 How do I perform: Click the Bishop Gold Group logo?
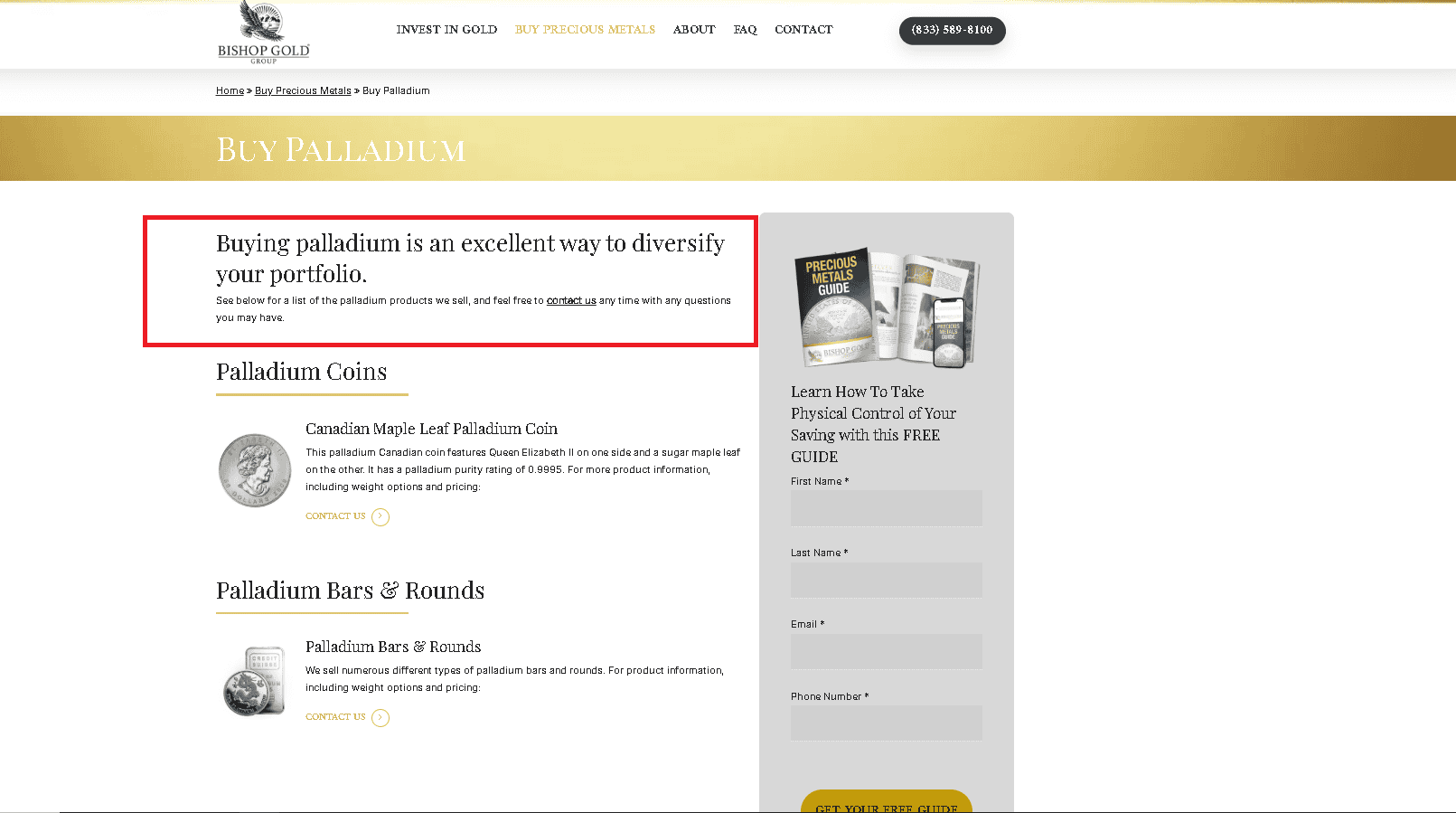click(x=263, y=33)
